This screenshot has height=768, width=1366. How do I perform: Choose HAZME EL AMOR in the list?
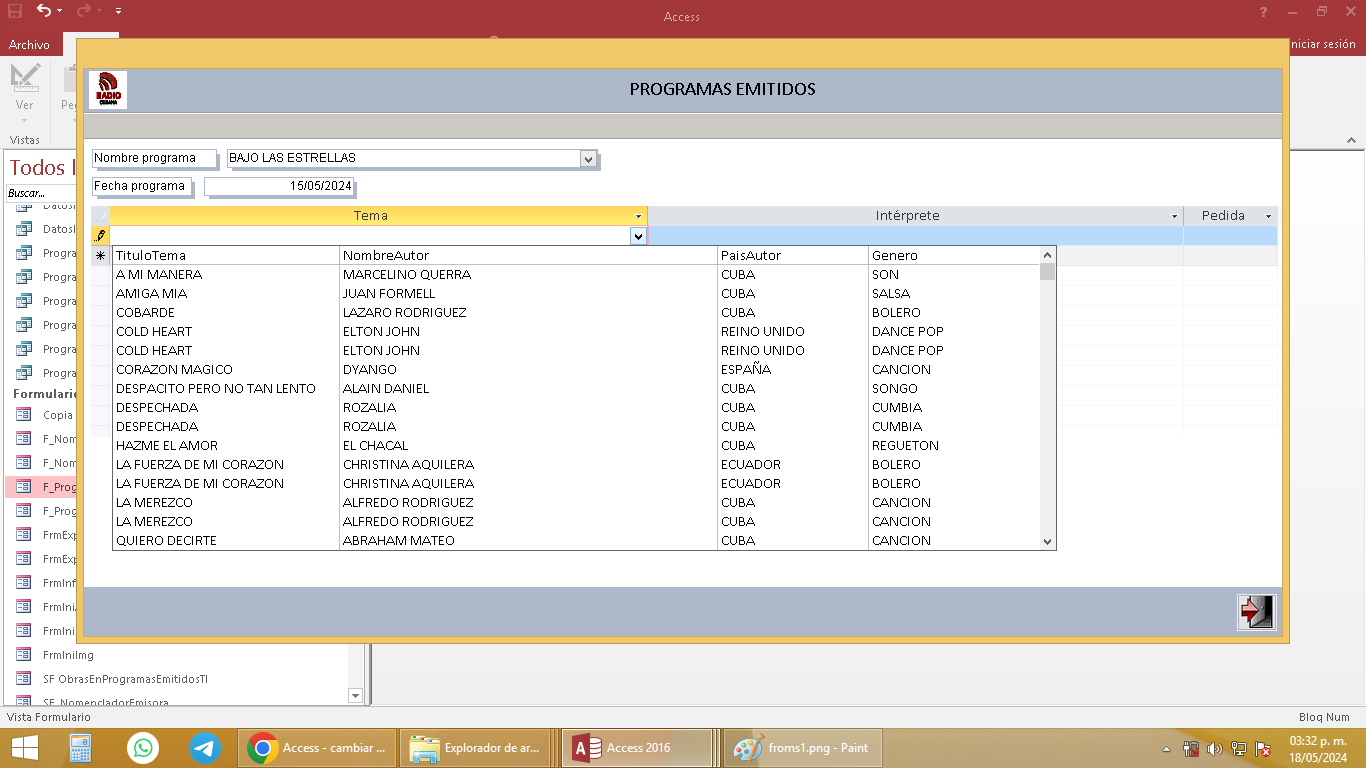click(167, 446)
